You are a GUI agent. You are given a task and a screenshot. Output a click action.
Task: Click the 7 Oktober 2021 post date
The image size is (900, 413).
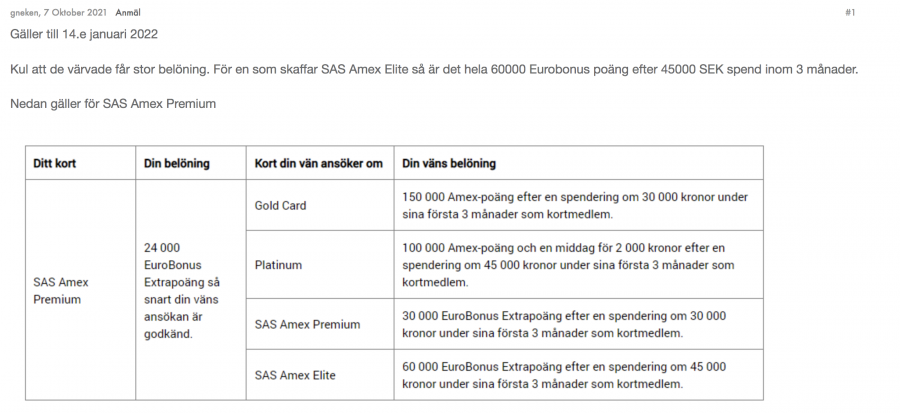click(x=77, y=13)
